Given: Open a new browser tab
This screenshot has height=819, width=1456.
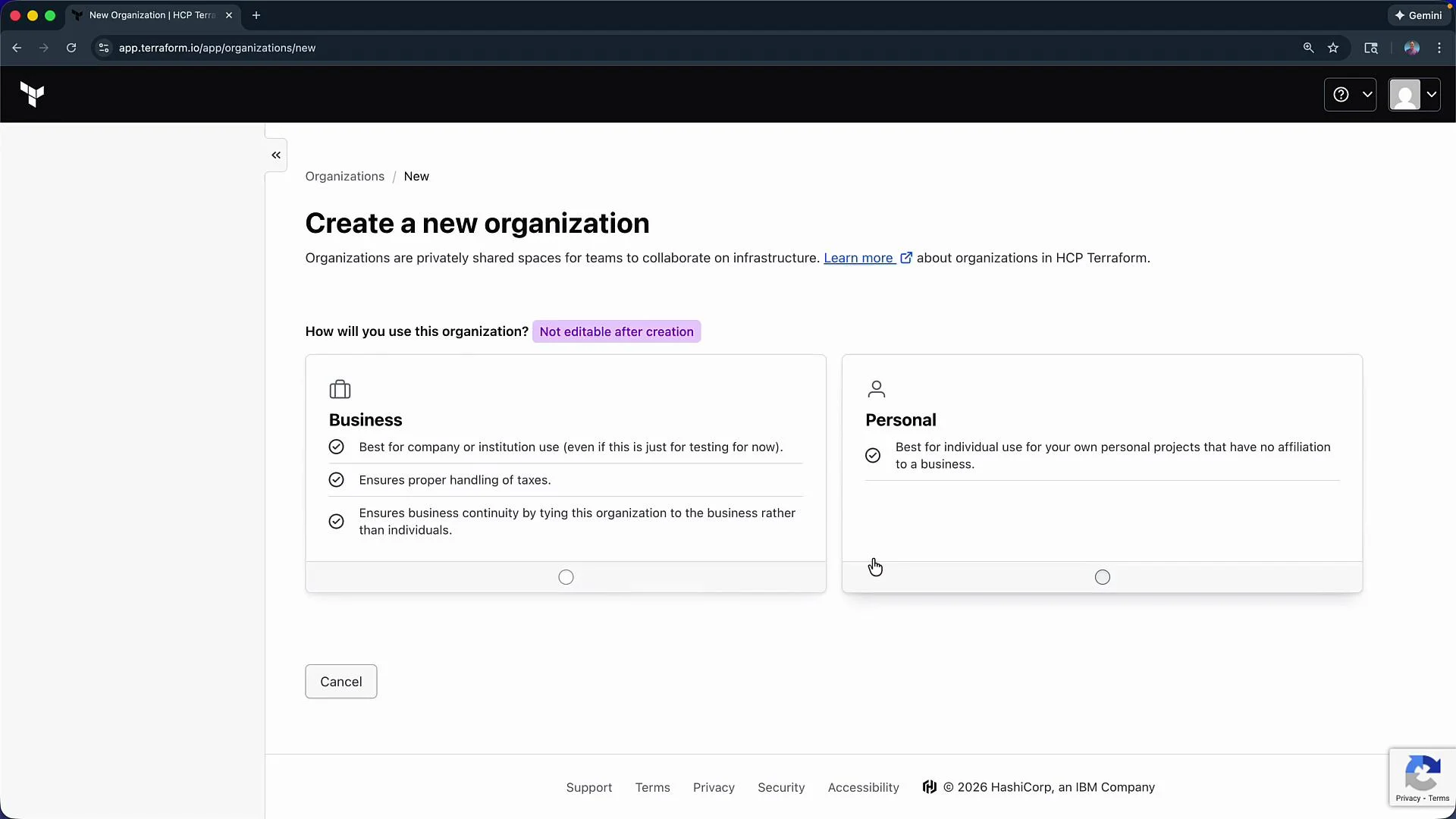Looking at the screenshot, I should [256, 15].
